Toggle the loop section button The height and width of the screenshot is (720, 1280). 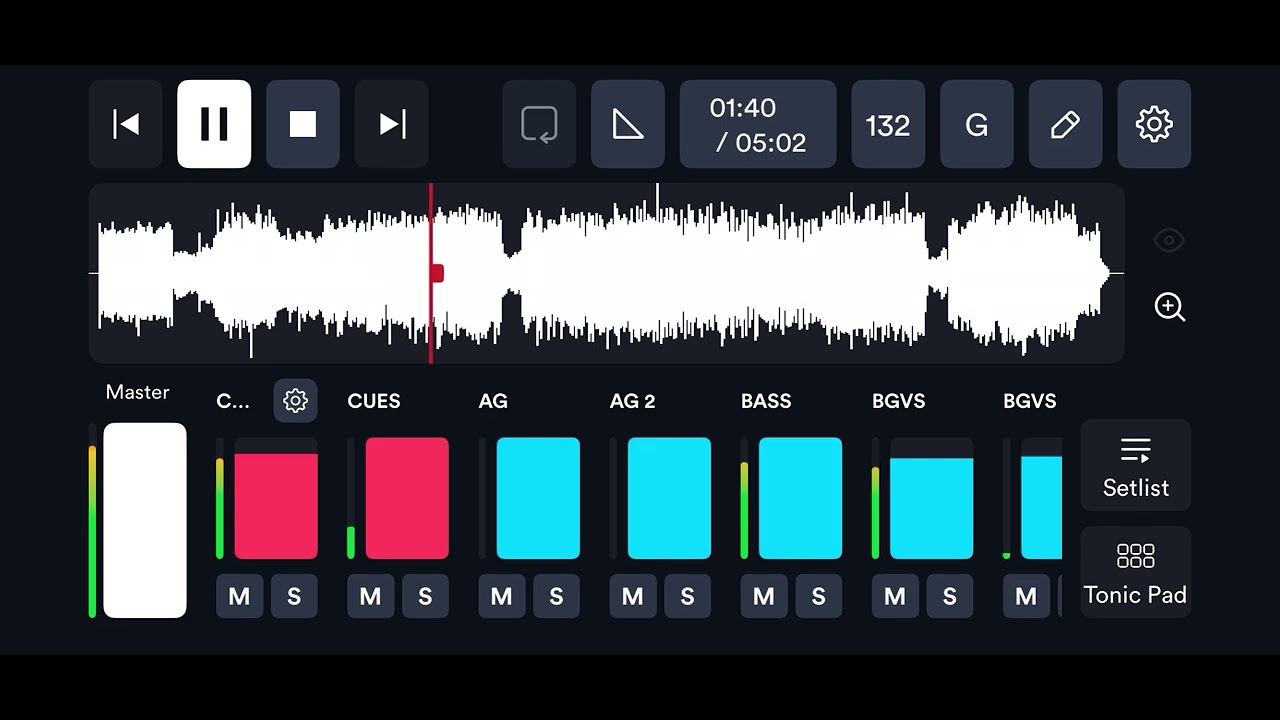pyautogui.click(x=539, y=124)
